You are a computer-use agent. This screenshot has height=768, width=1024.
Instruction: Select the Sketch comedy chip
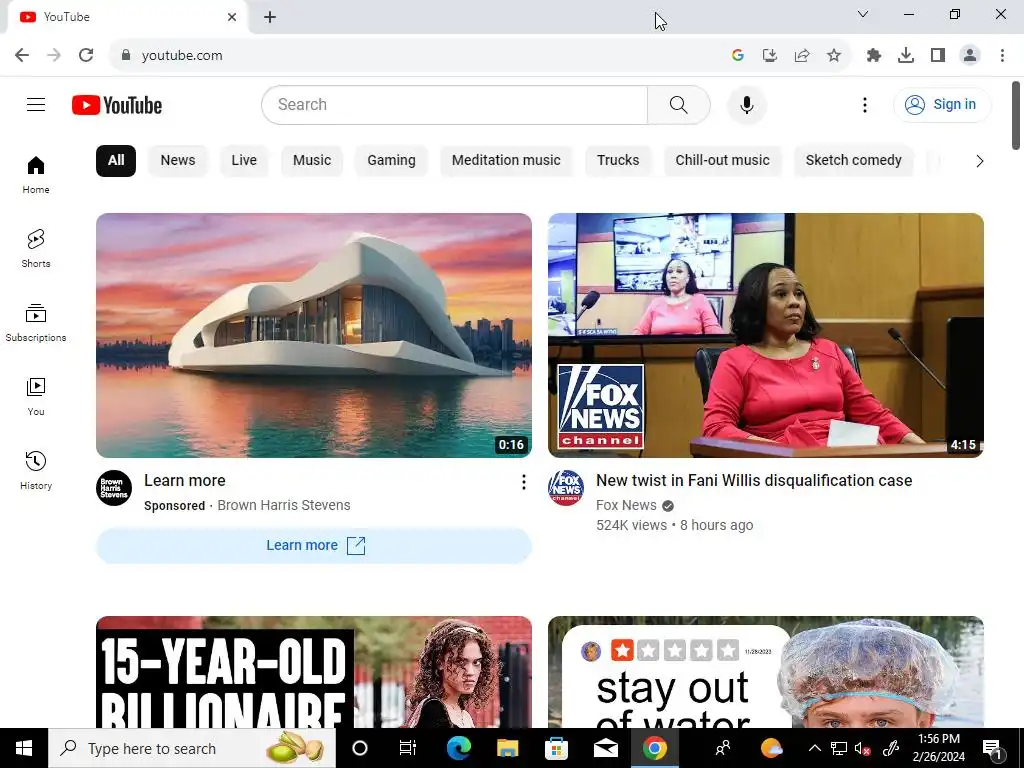[854, 161]
